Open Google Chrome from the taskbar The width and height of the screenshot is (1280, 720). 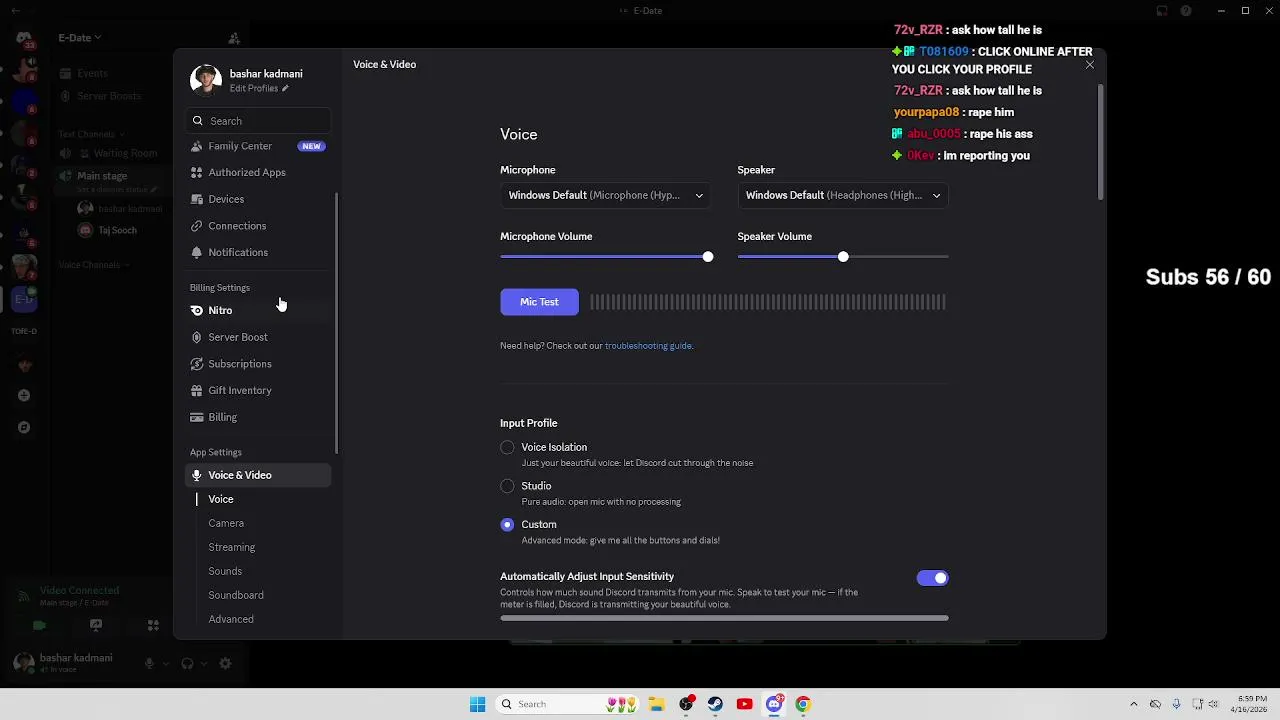(803, 704)
